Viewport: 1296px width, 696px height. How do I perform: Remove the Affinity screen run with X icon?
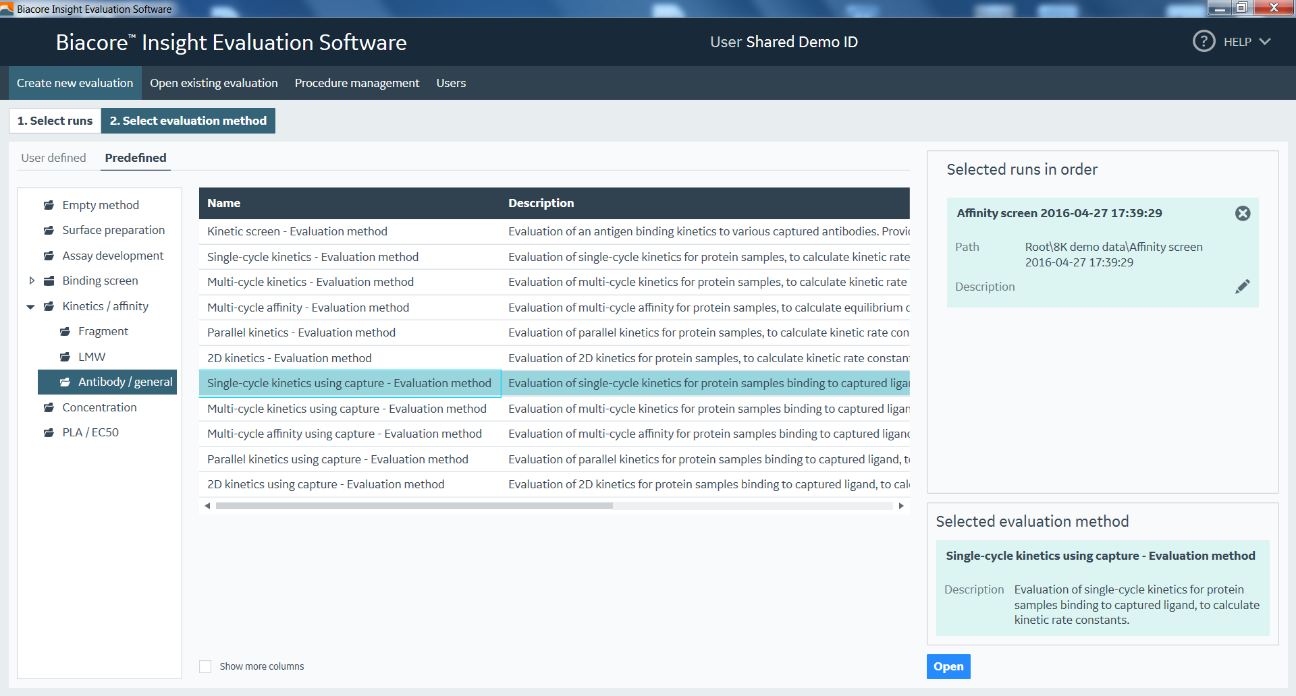point(1242,213)
